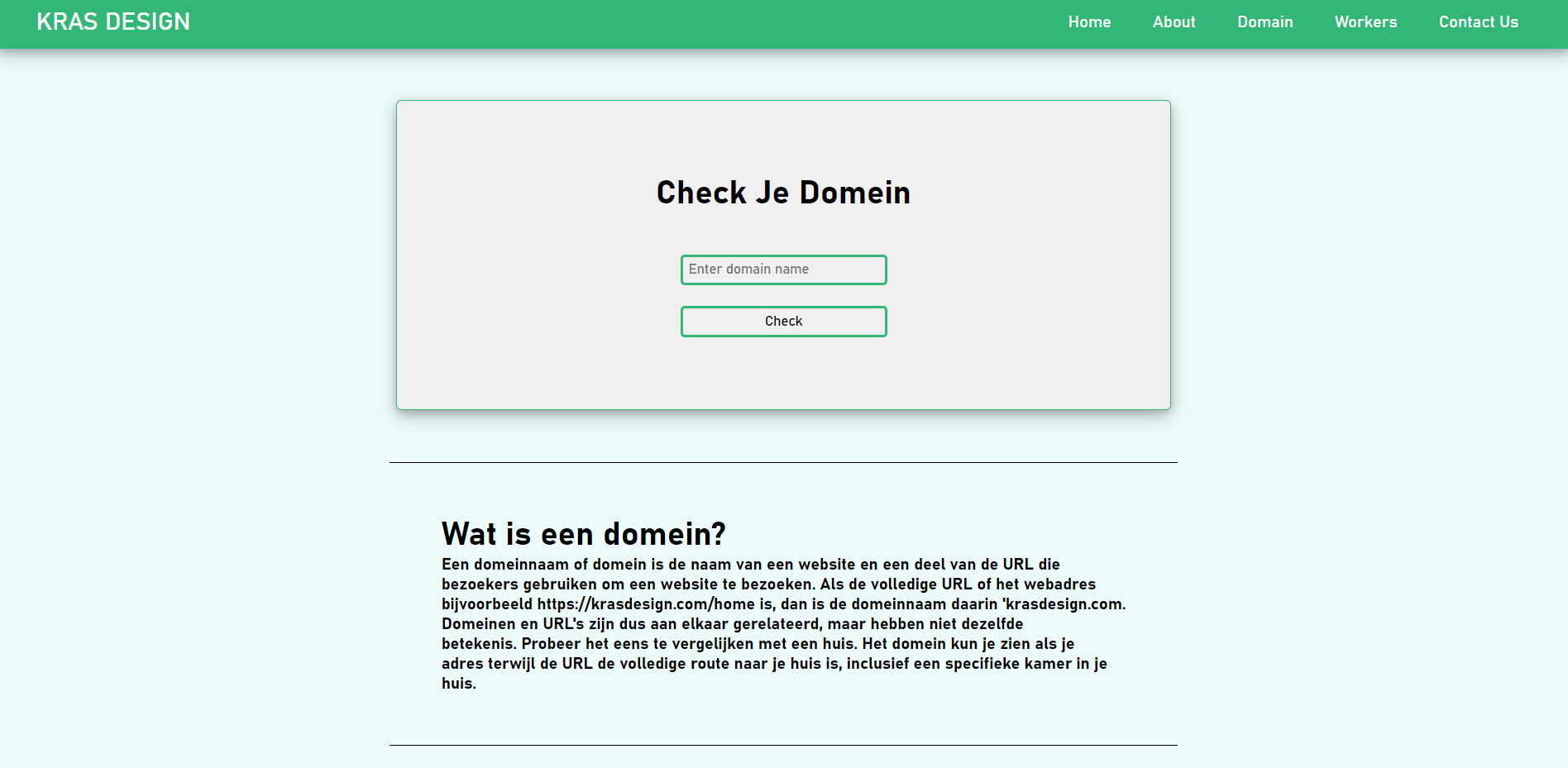Go to the Home page
Viewport: 1568px width, 768px height.
coord(1089,22)
